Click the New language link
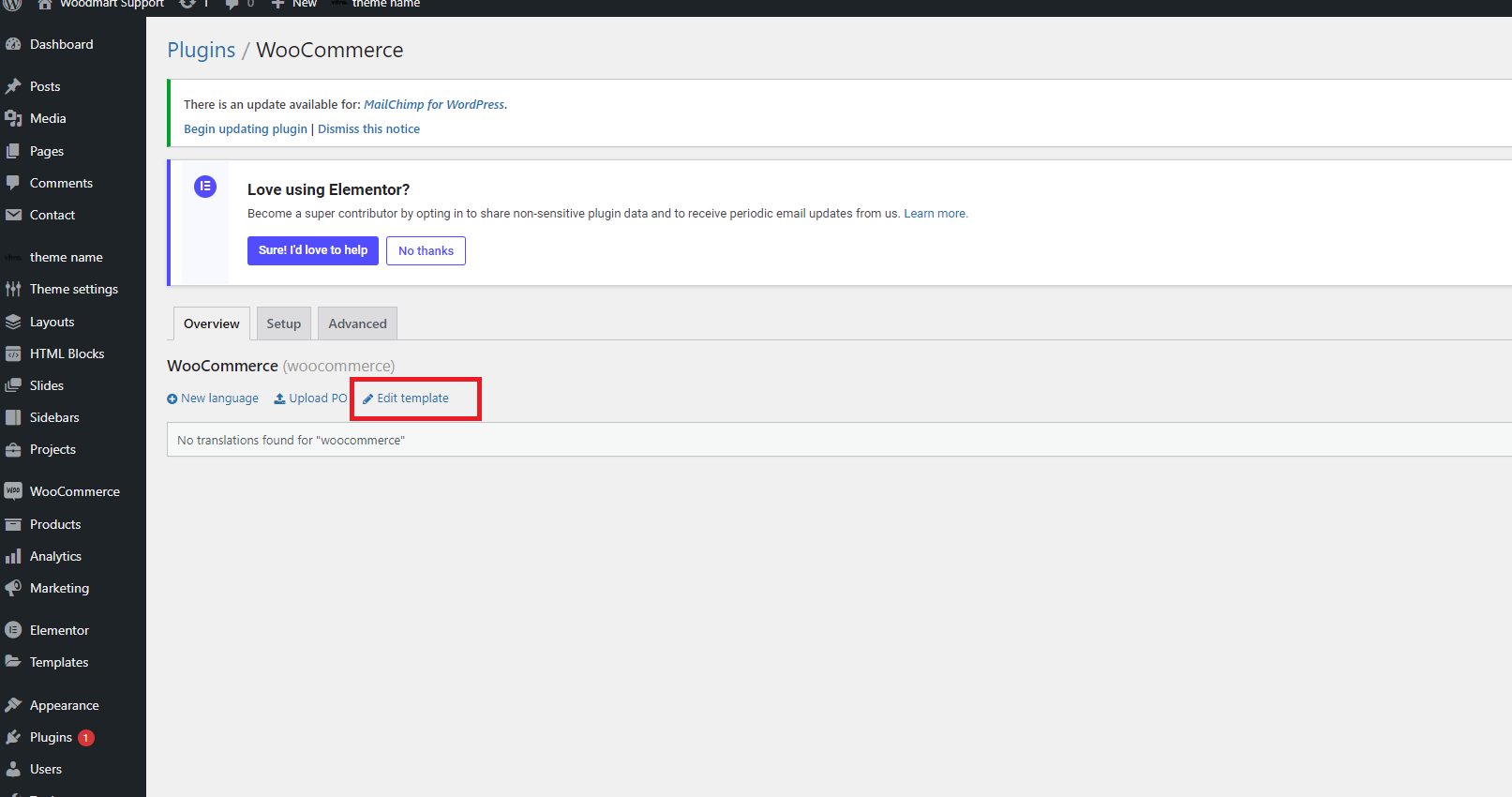1512x797 pixels. tap(213, 398)
